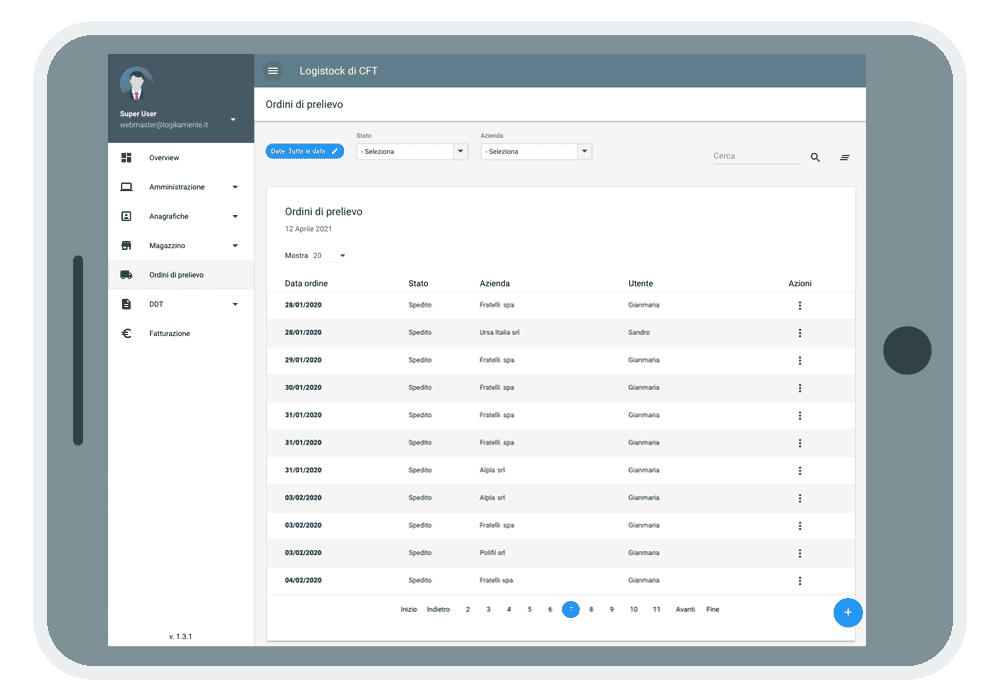
Task: Click webmaster@logikamente.it email text
Action: click(164, 125)
